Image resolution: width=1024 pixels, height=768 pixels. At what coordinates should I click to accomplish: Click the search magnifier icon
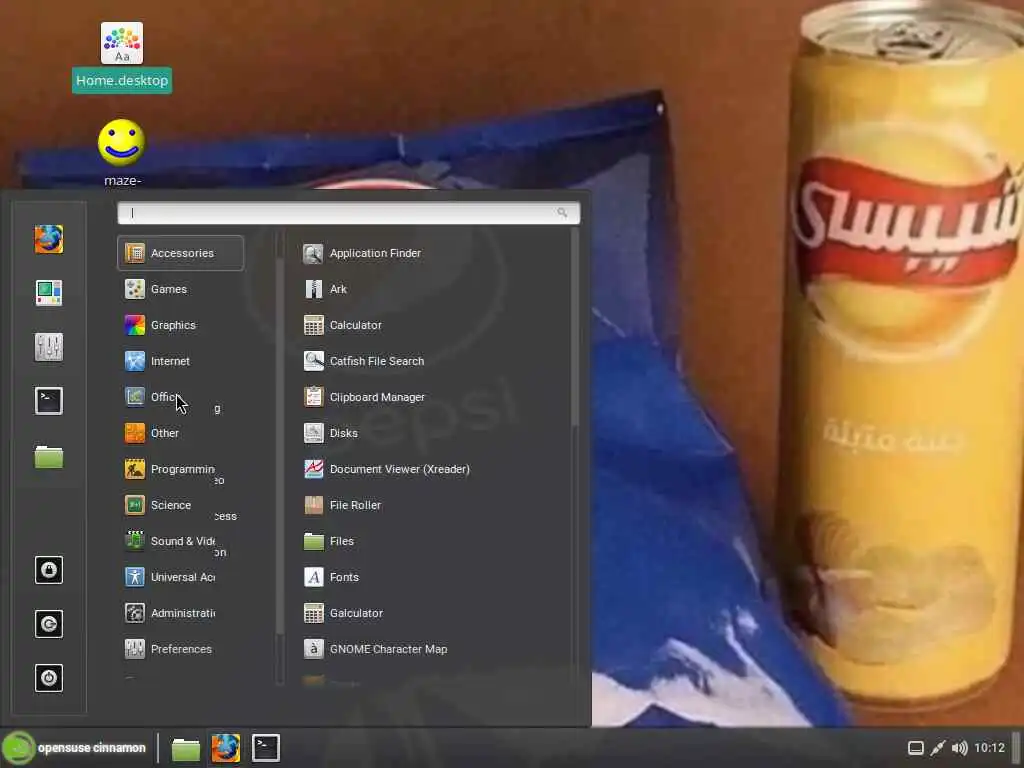point(562,213)
